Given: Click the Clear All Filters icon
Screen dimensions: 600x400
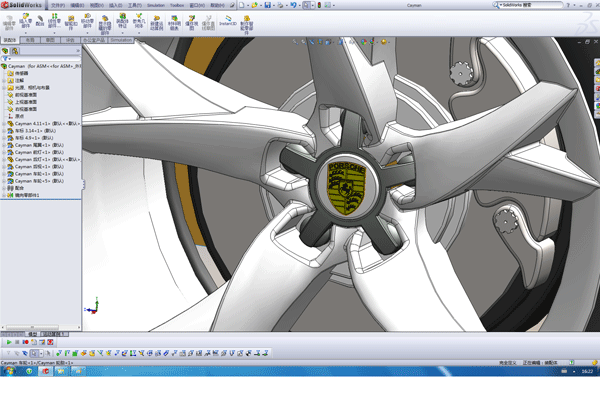Looking at the screenshot, I should (x=17, y=353).
